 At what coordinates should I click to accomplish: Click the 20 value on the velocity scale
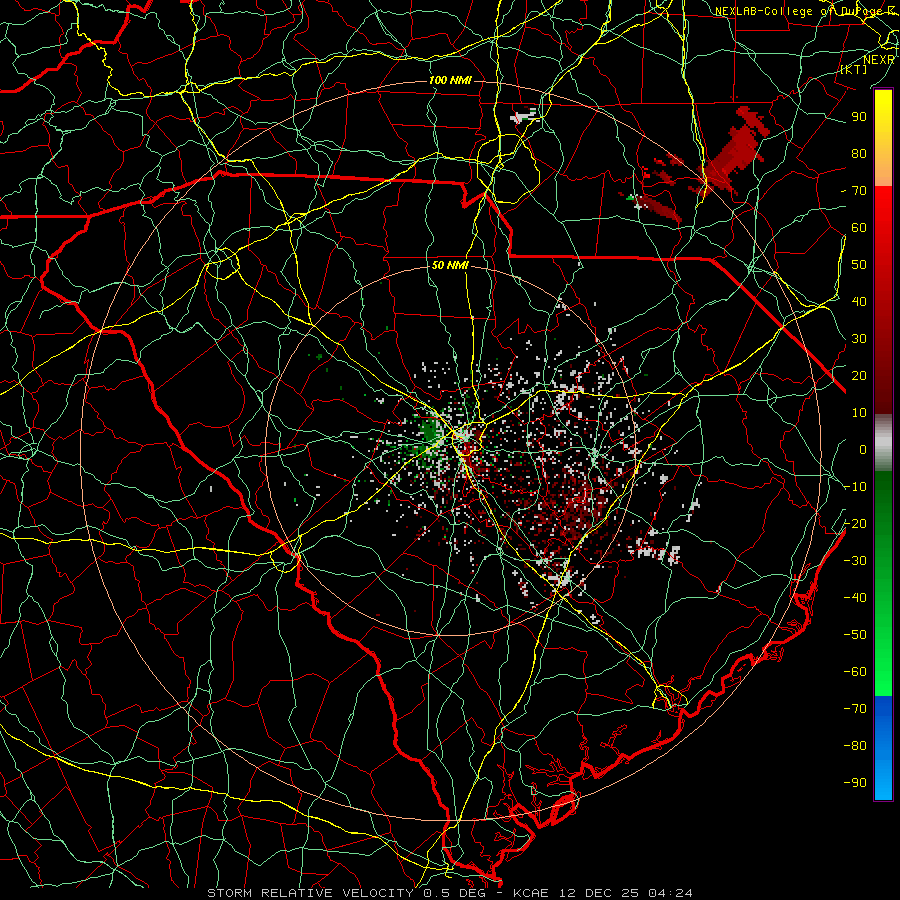pos(859,375)
